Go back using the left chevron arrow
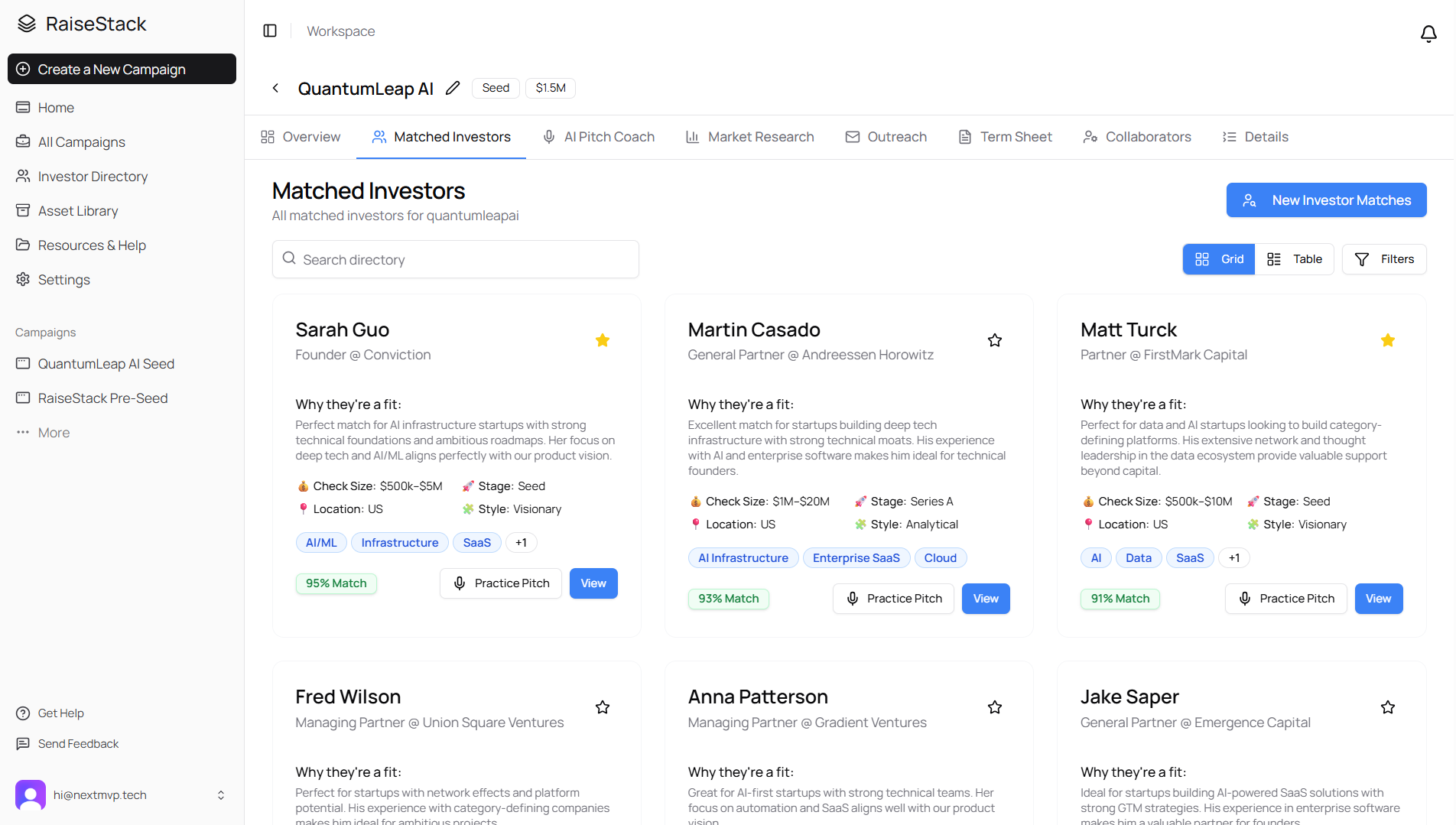The height and width of the screenshot is (825, 1456). (x=275, y=88)
